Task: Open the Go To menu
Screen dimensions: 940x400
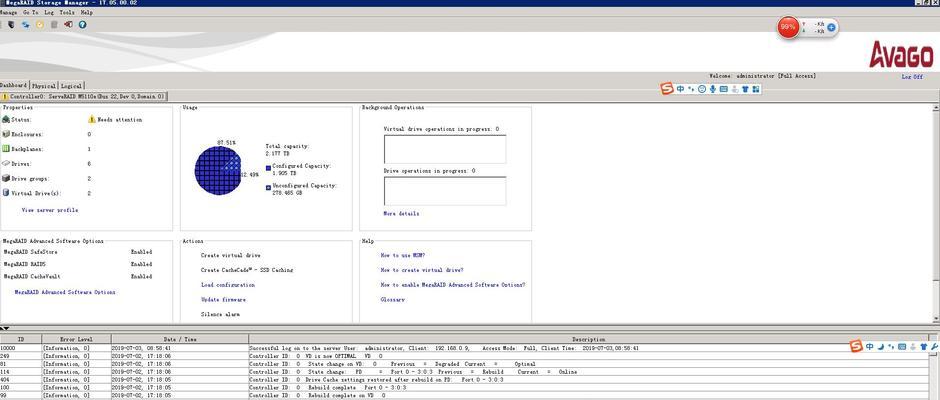Action: (x=31, y=12)
